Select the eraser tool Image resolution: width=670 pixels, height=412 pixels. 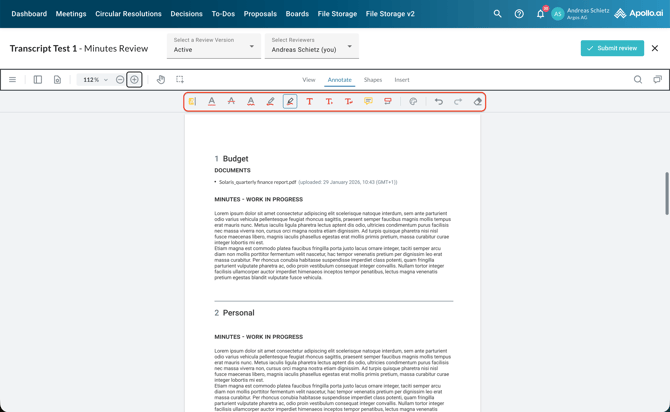click(x=478, y=101)
